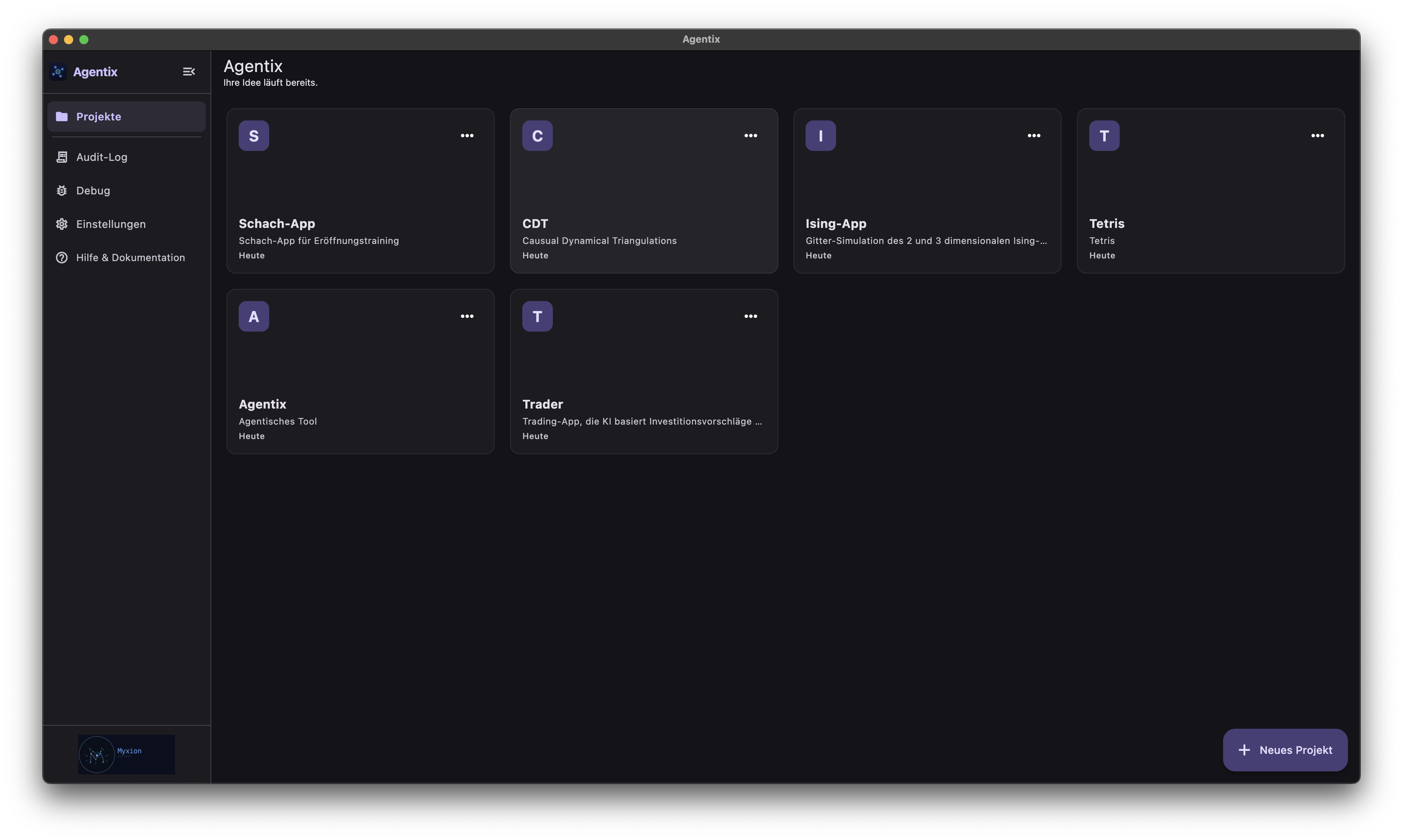Click the Agentix window title text
The height and width of the screenshot is (840, 1403).
(x=701, y=39)
